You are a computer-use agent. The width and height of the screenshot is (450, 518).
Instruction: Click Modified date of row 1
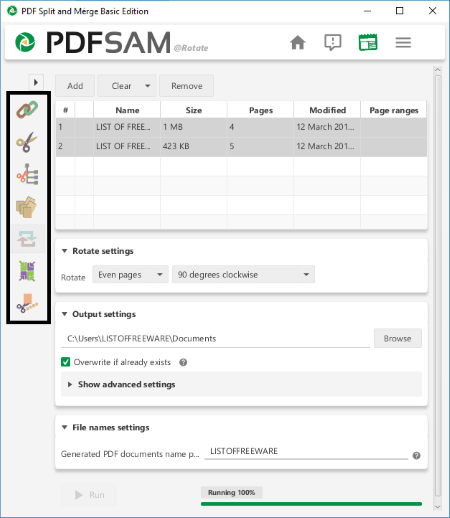tap(326, 127)
